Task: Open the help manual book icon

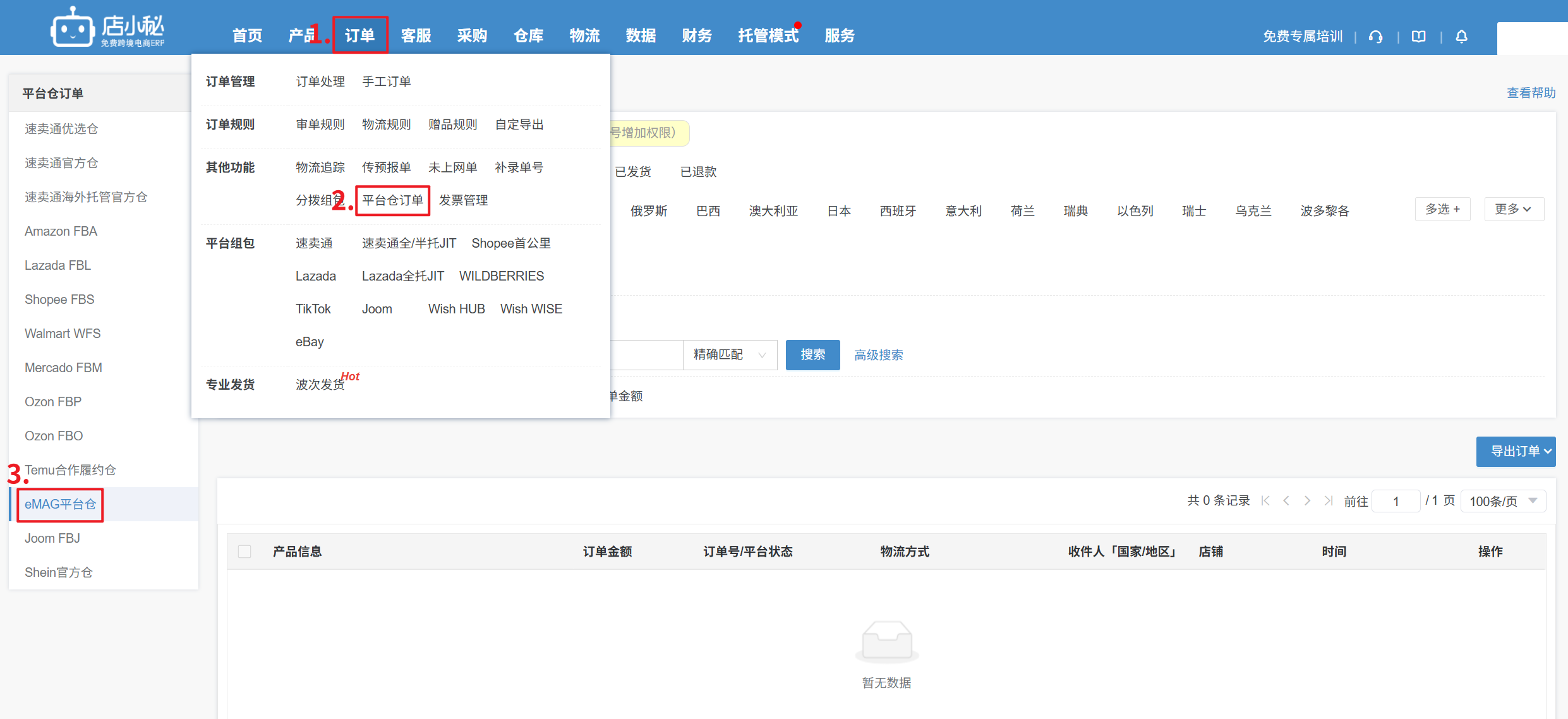Action: (1419, 37)
